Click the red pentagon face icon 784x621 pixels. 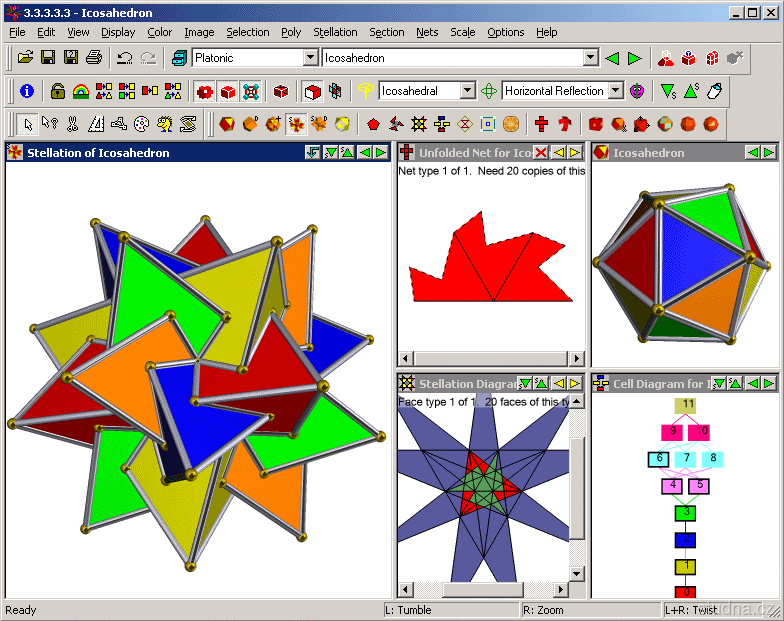[373, 124]
